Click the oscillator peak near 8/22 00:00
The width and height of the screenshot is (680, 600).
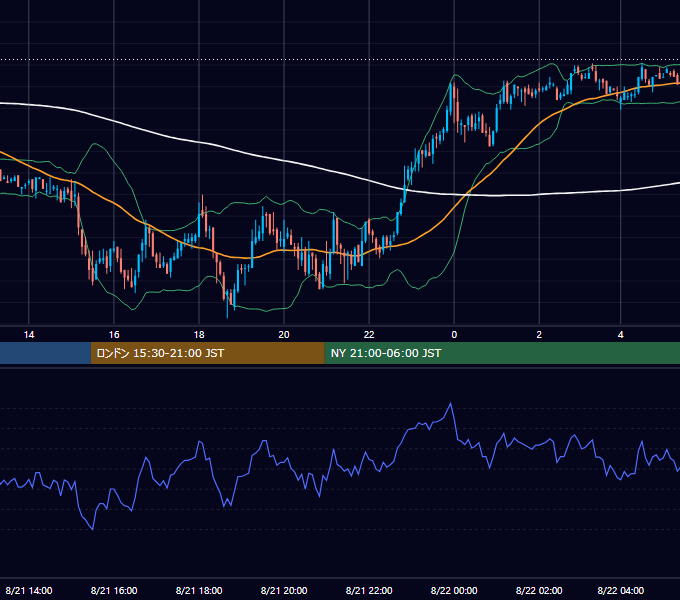pos(451,404)
